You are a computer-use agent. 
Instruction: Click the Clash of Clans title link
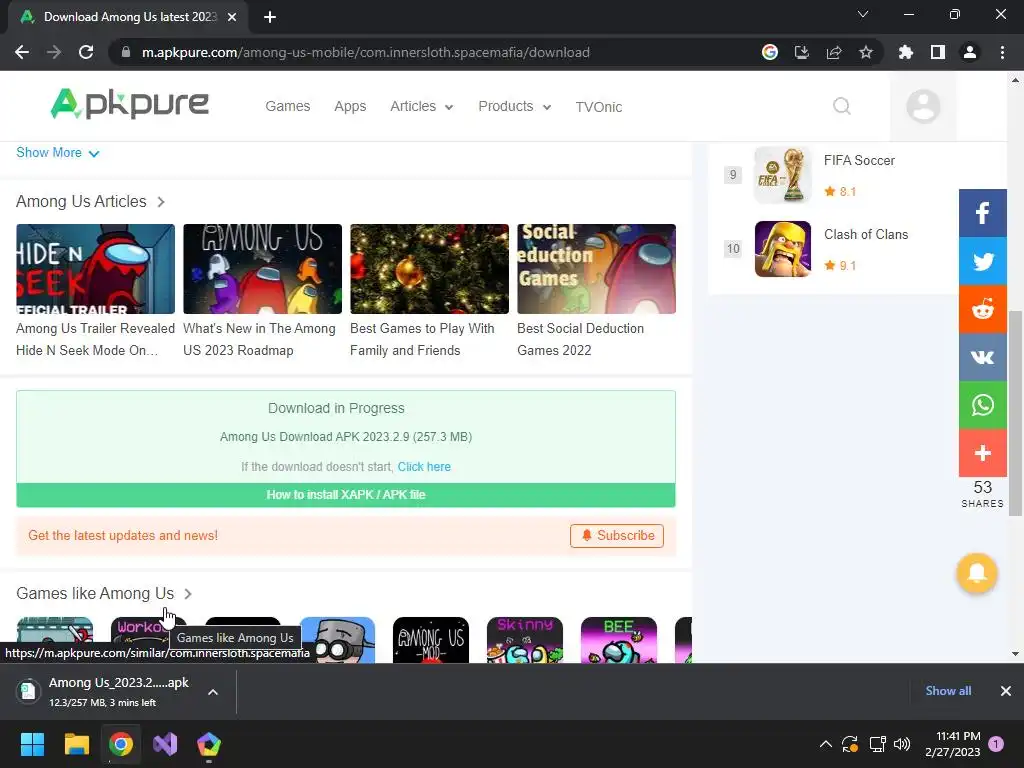click(866, 234)
